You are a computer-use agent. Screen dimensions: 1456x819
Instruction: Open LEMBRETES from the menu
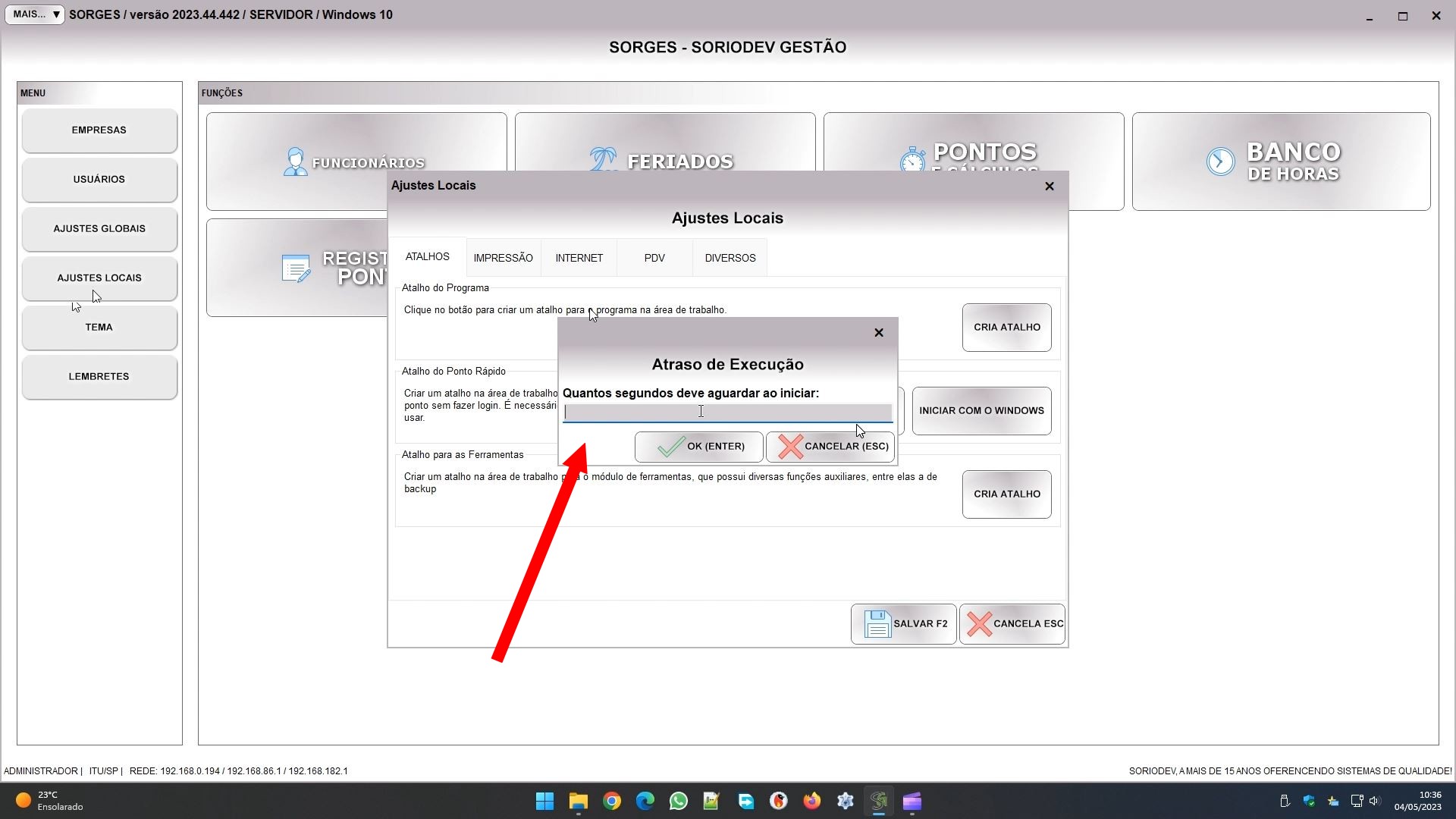[99, 377]
